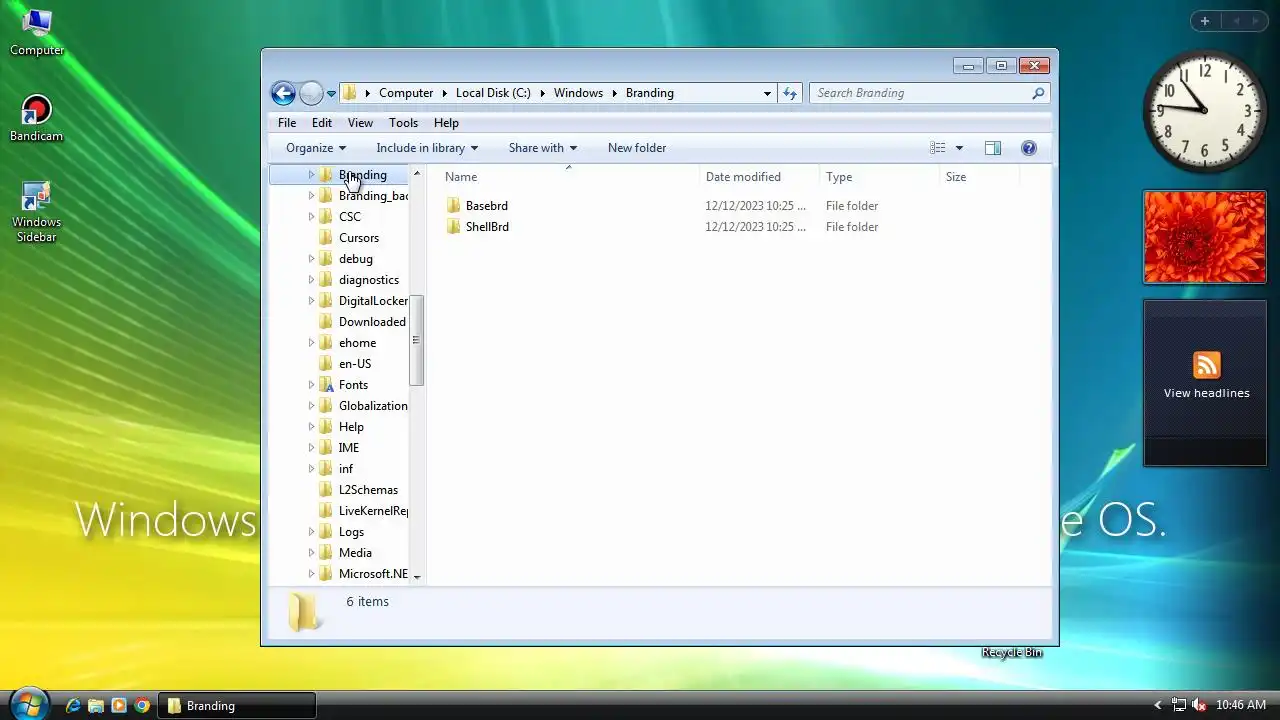Click the analog clock gadget
Screen dimensions: 1280x720
(1204, 110)
